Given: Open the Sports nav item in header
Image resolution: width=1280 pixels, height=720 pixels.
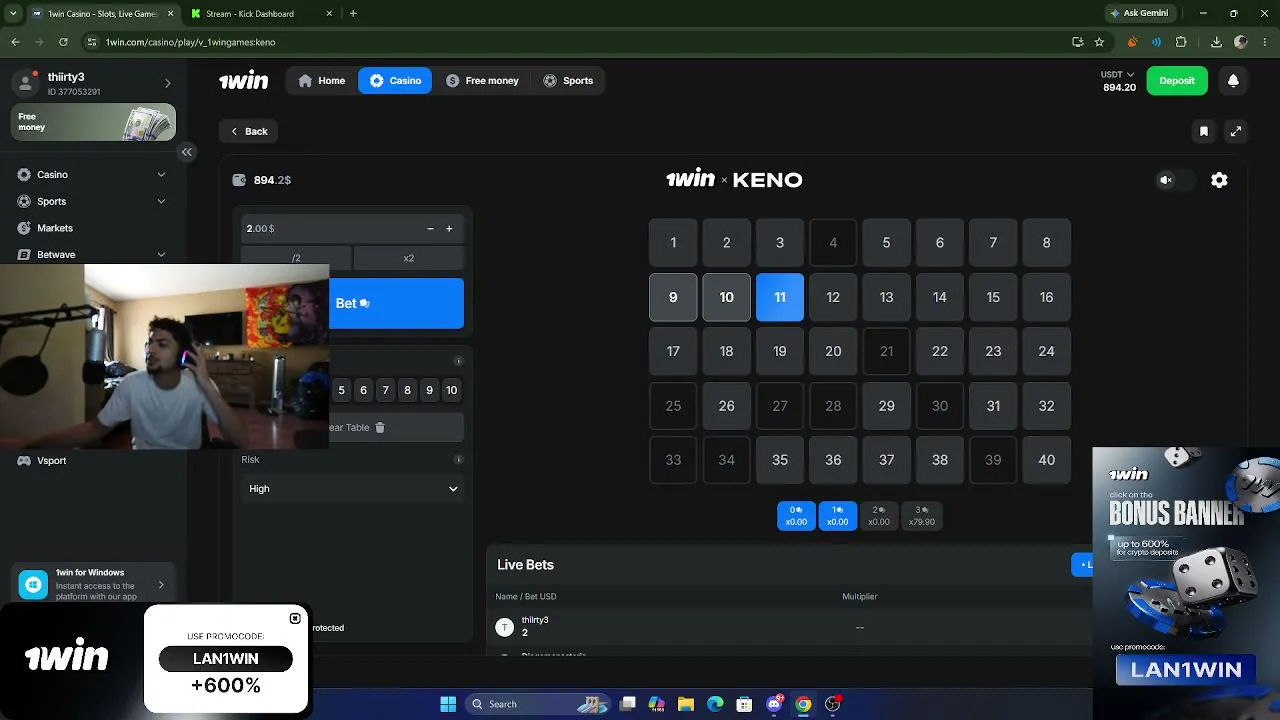Looking at the screenshot, I should tap(568, 81).
